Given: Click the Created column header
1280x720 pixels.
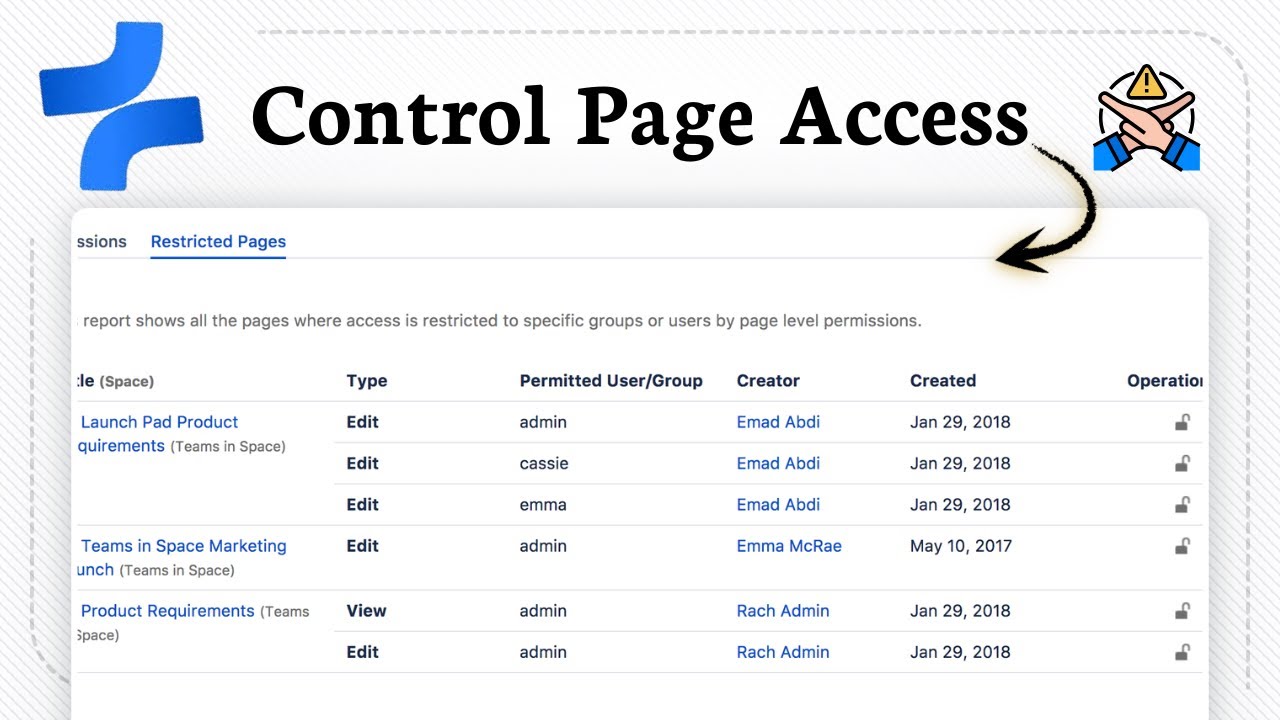Looking at the screenshot, I should [943, 381].
